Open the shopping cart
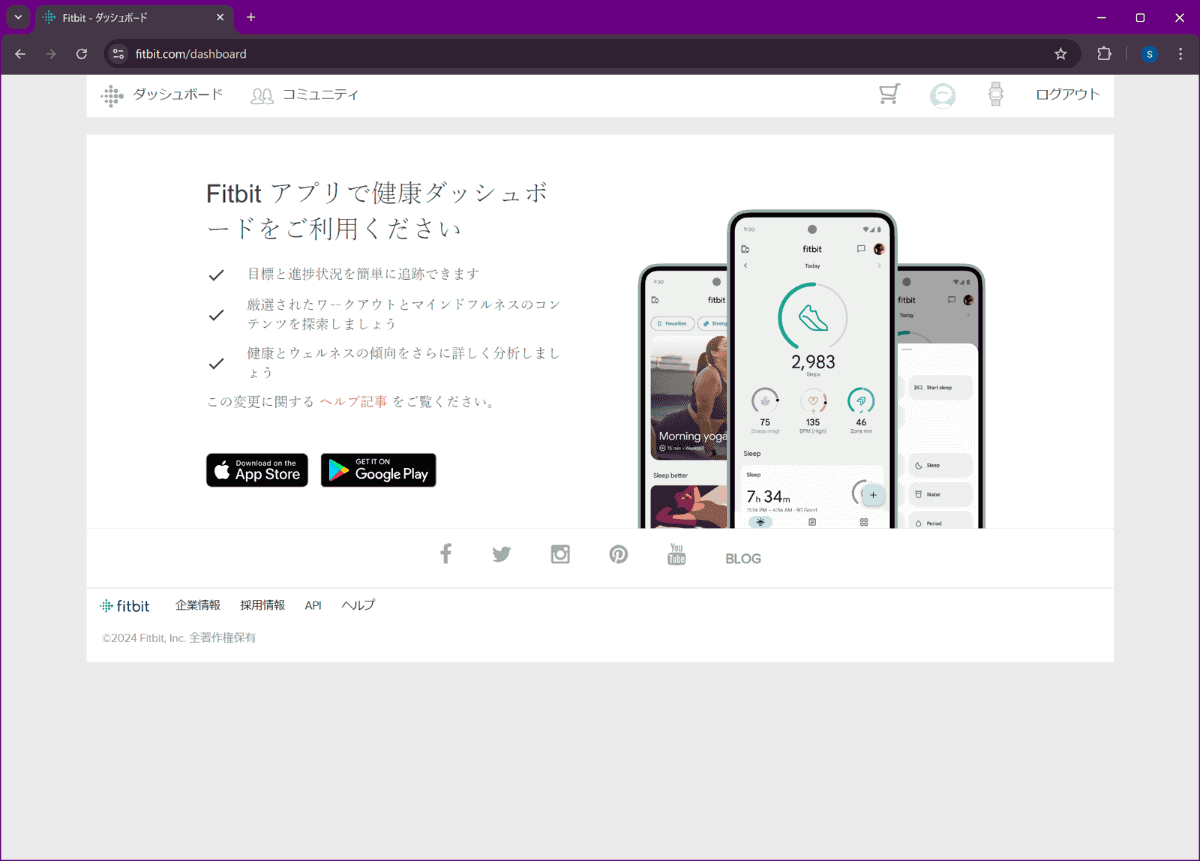Image resolution: width=1200 pixels, height=861 pixels. (x=888, y=93)
